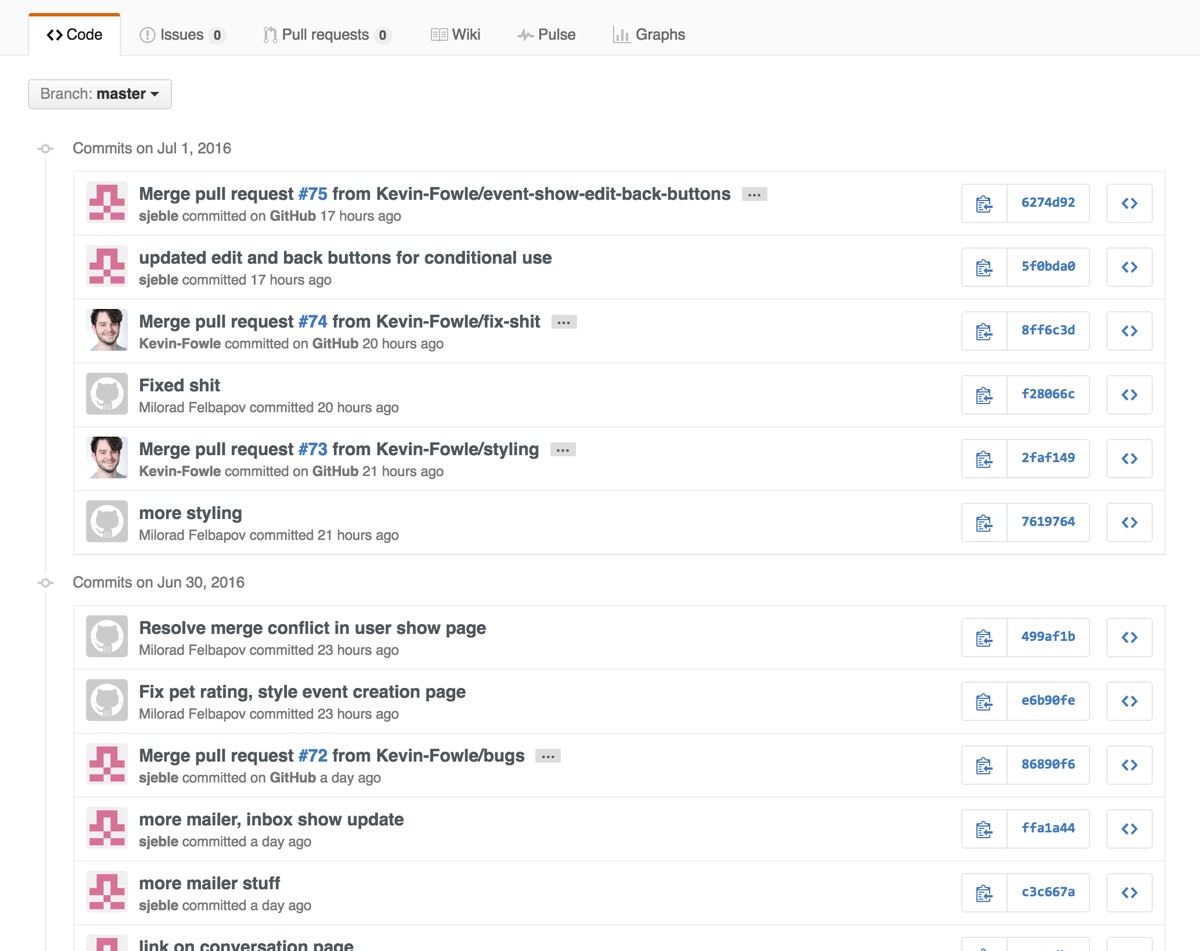The image size is (1200, 951).
Task: Open the Branch: master dropdown
Action: pos(100,94)
